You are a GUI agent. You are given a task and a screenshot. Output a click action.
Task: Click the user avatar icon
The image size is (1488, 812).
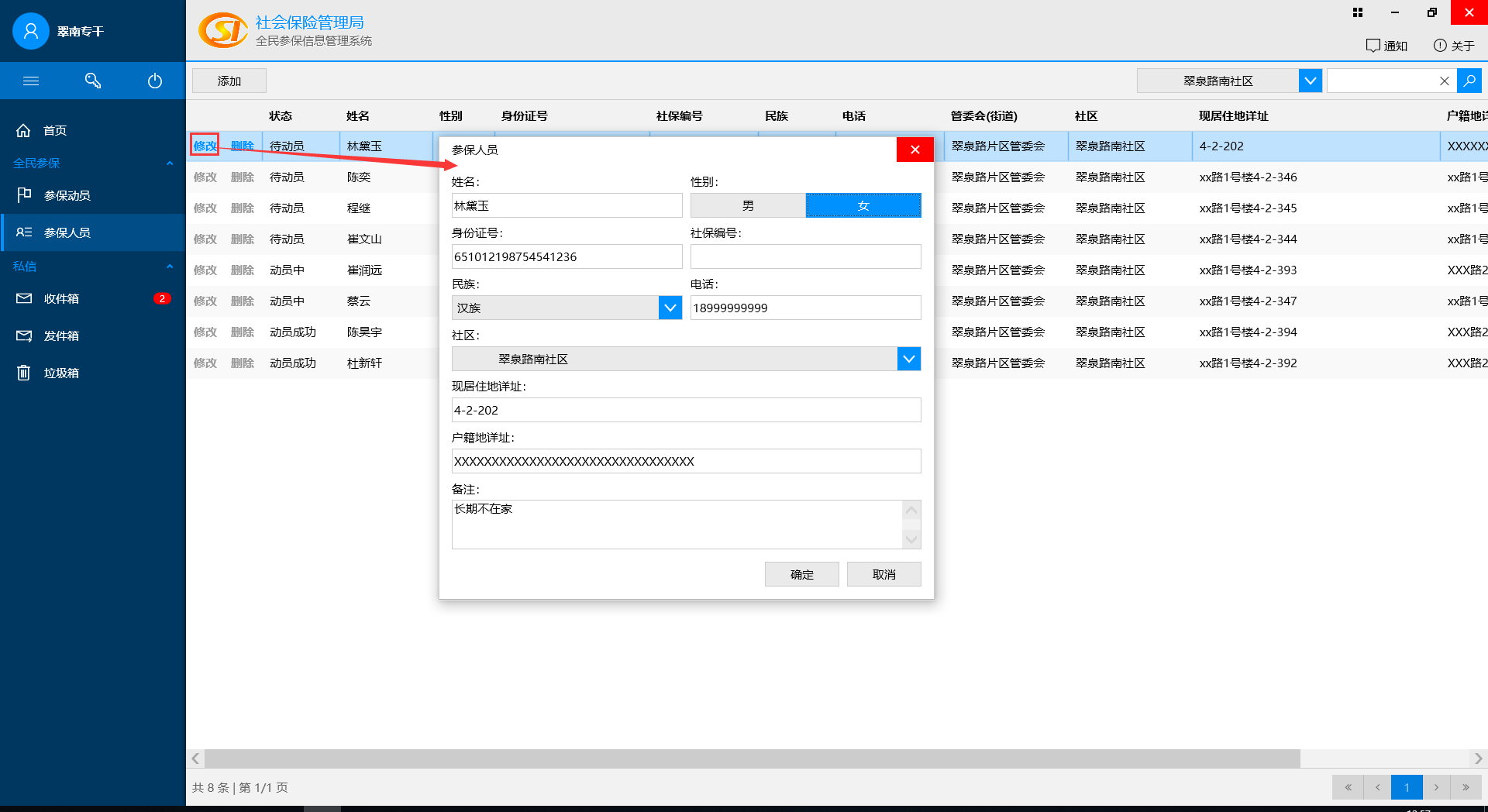tap(31, 31)
